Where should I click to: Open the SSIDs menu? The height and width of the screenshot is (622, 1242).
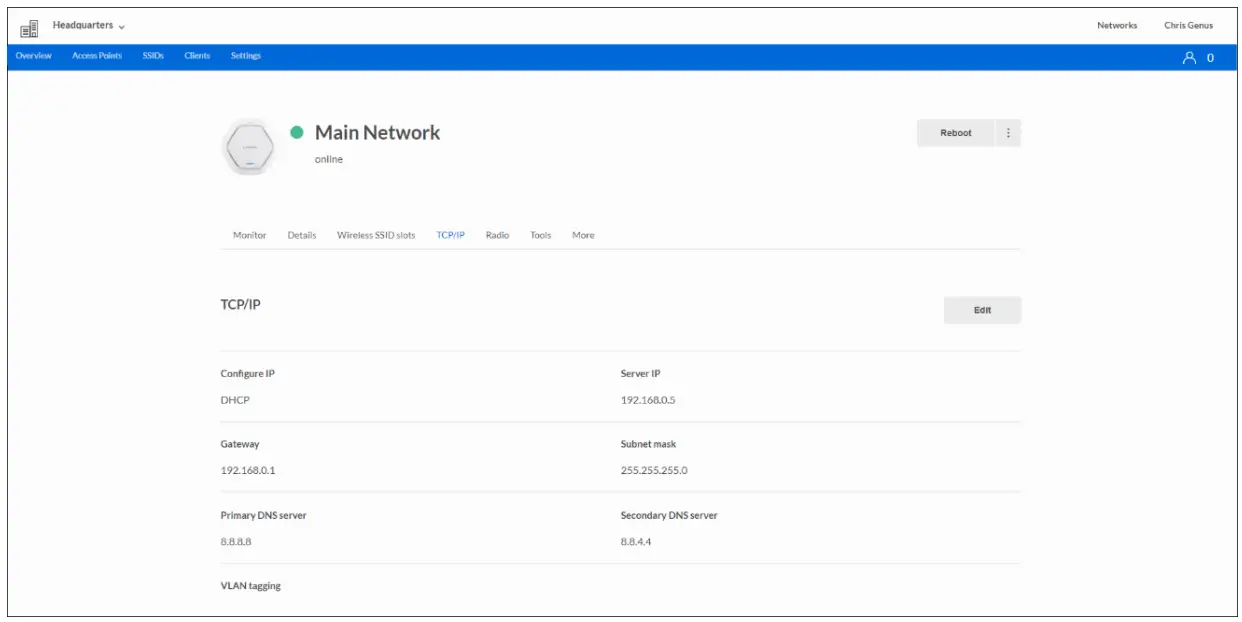click(153, 56)
